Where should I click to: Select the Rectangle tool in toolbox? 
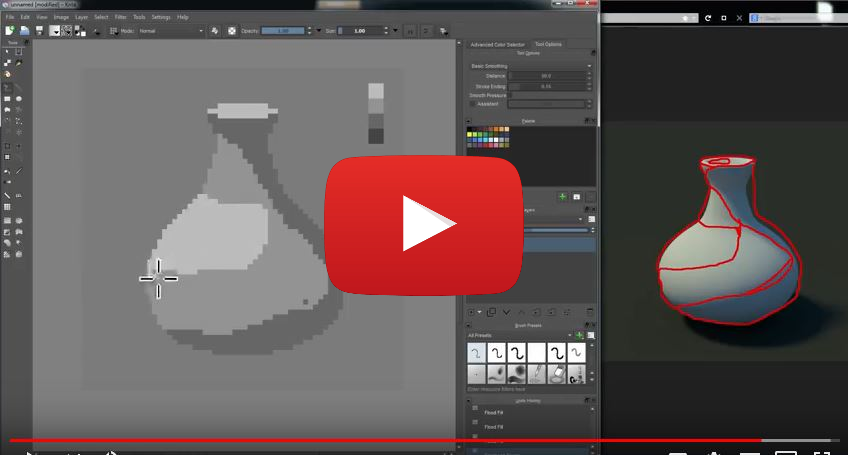coord(7,99)
